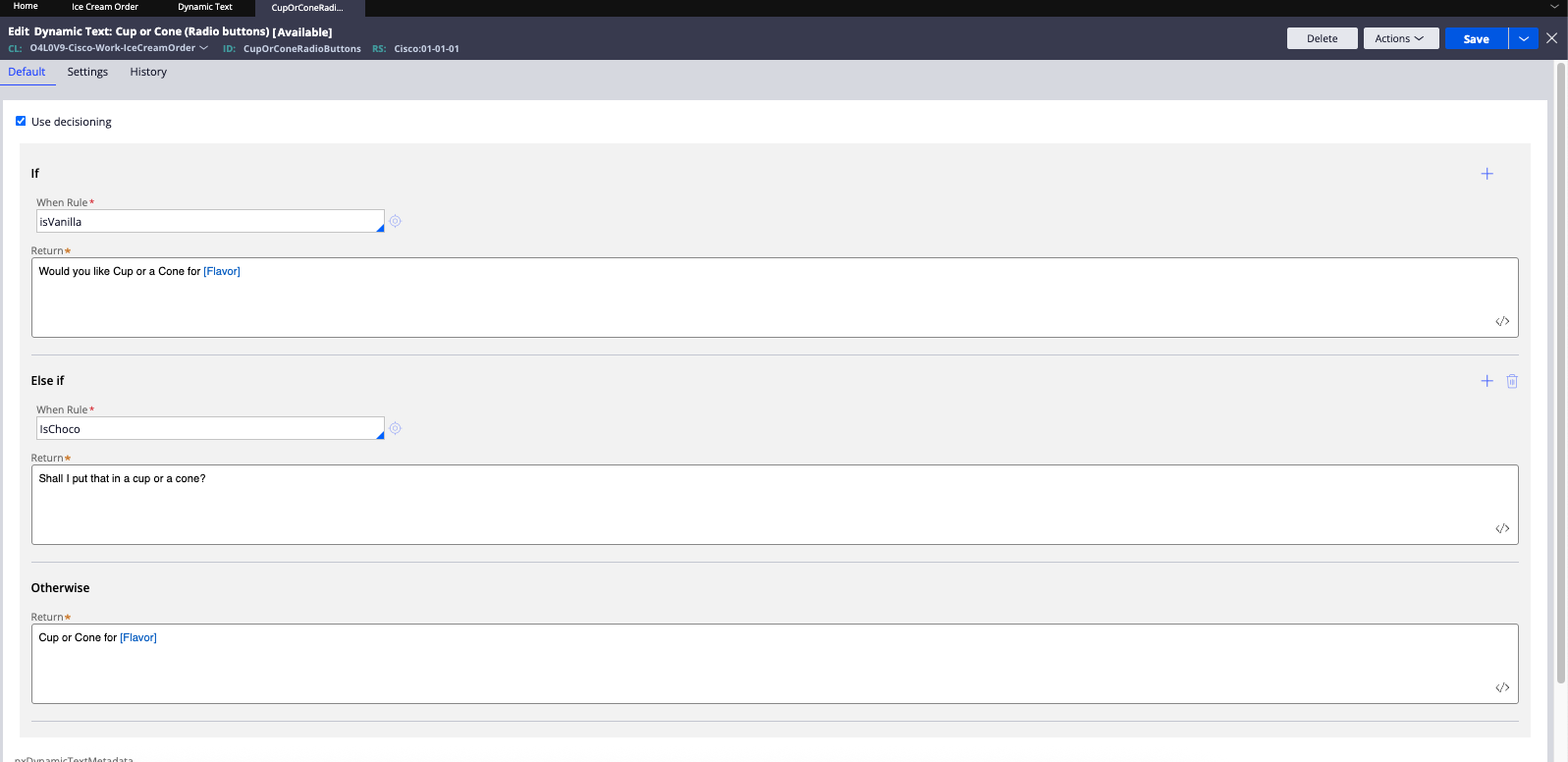This screenshot has width=1568, height=762.
Task: Click the isVanilla When Rule input field
Action: click(x=206, y=222)
